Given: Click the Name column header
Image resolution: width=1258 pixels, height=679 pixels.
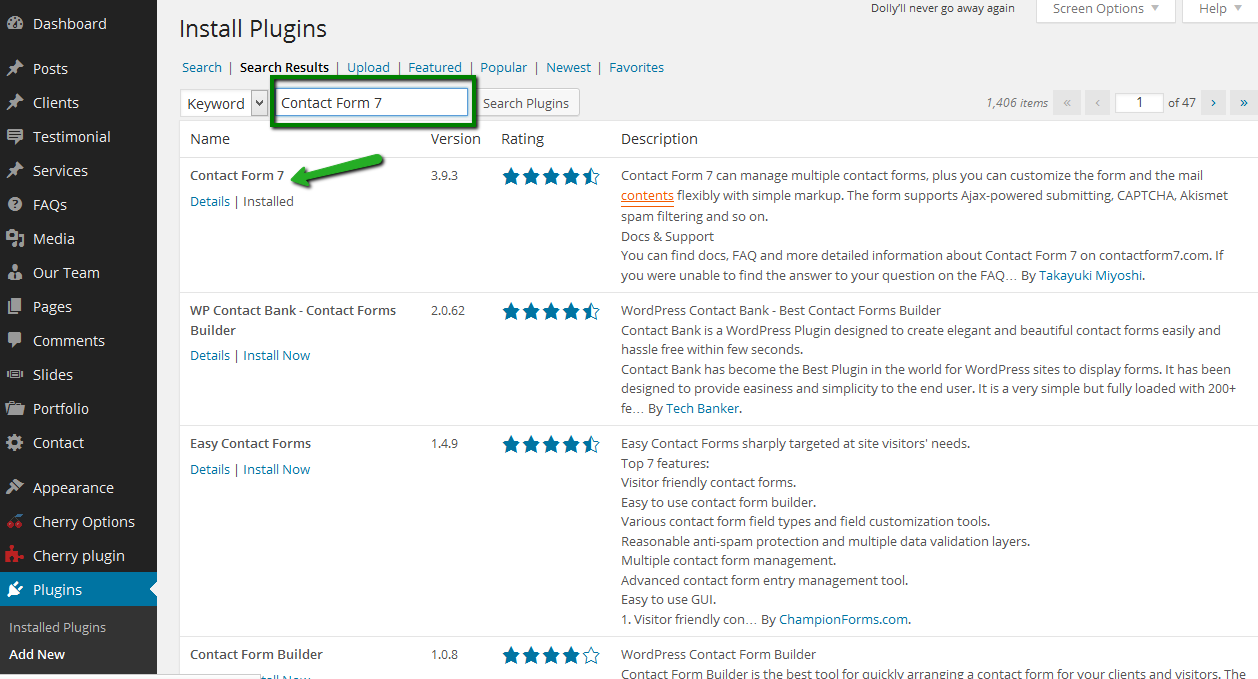Looking at the screenshot, I should 210,139.
